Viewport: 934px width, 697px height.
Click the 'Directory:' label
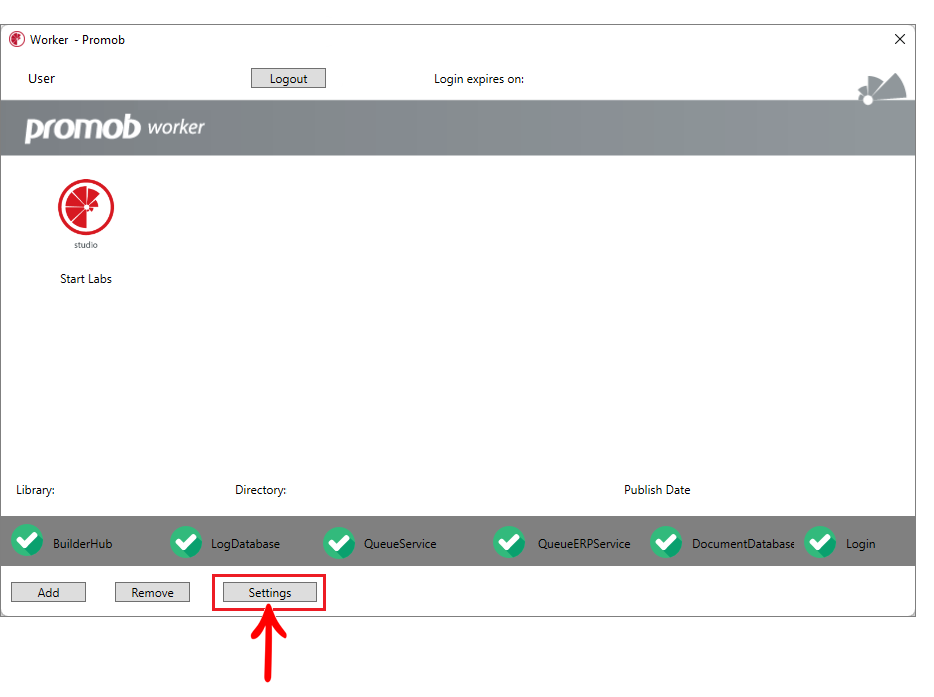pos(260,490)
